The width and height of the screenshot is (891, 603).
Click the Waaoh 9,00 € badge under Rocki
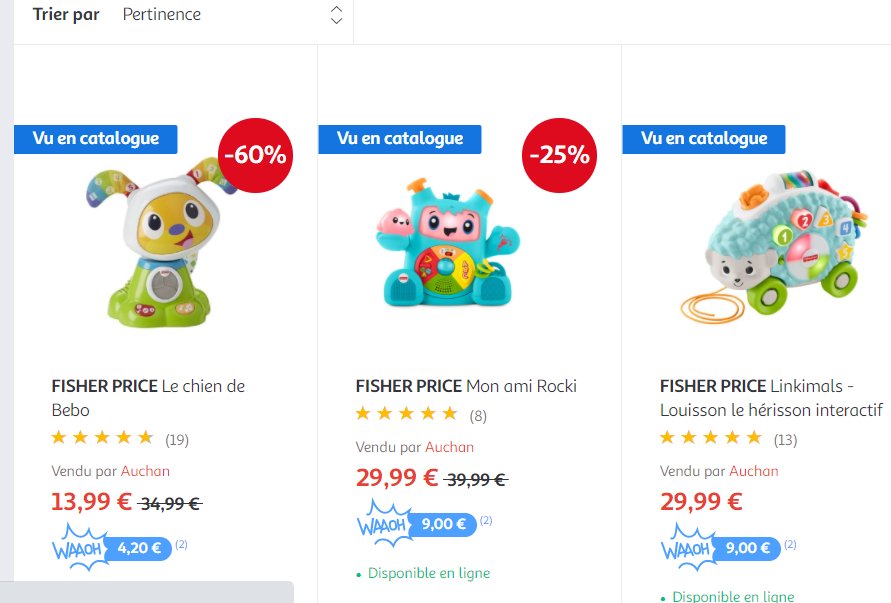(x=414, y=524)
